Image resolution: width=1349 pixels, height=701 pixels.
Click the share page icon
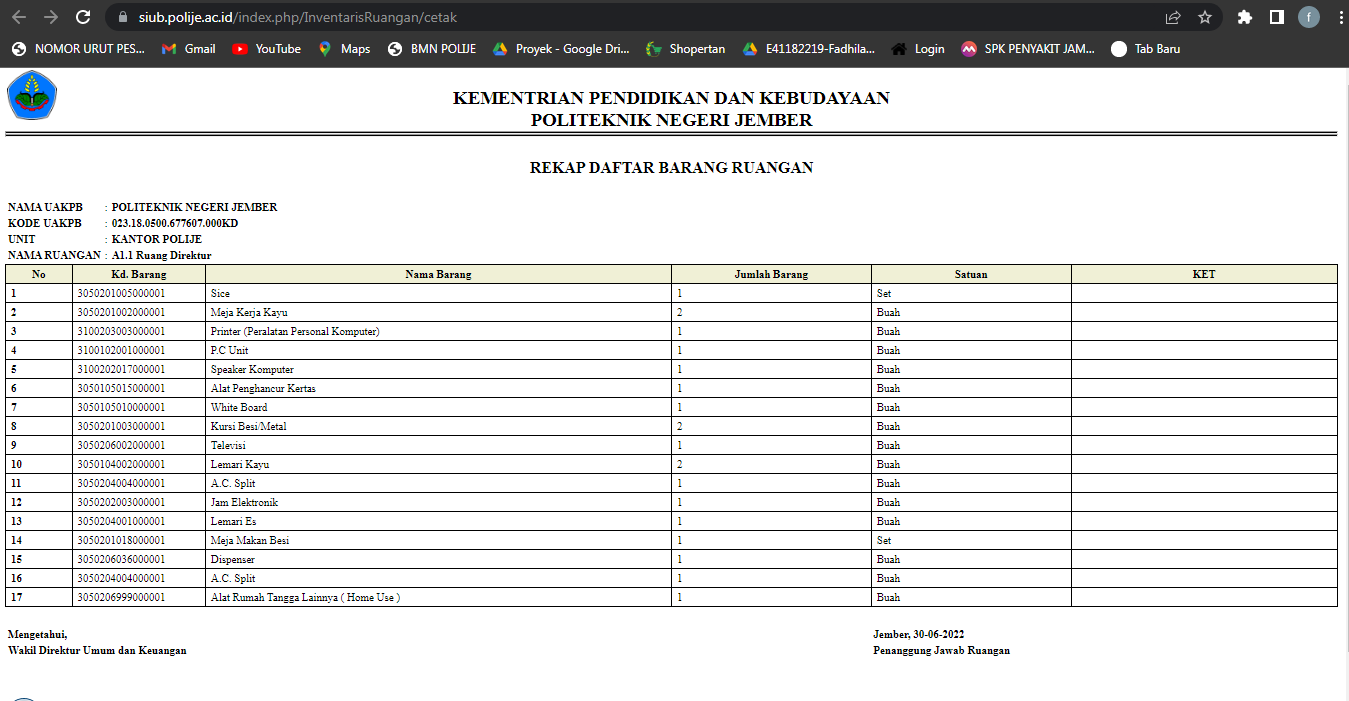(1173, 17)
